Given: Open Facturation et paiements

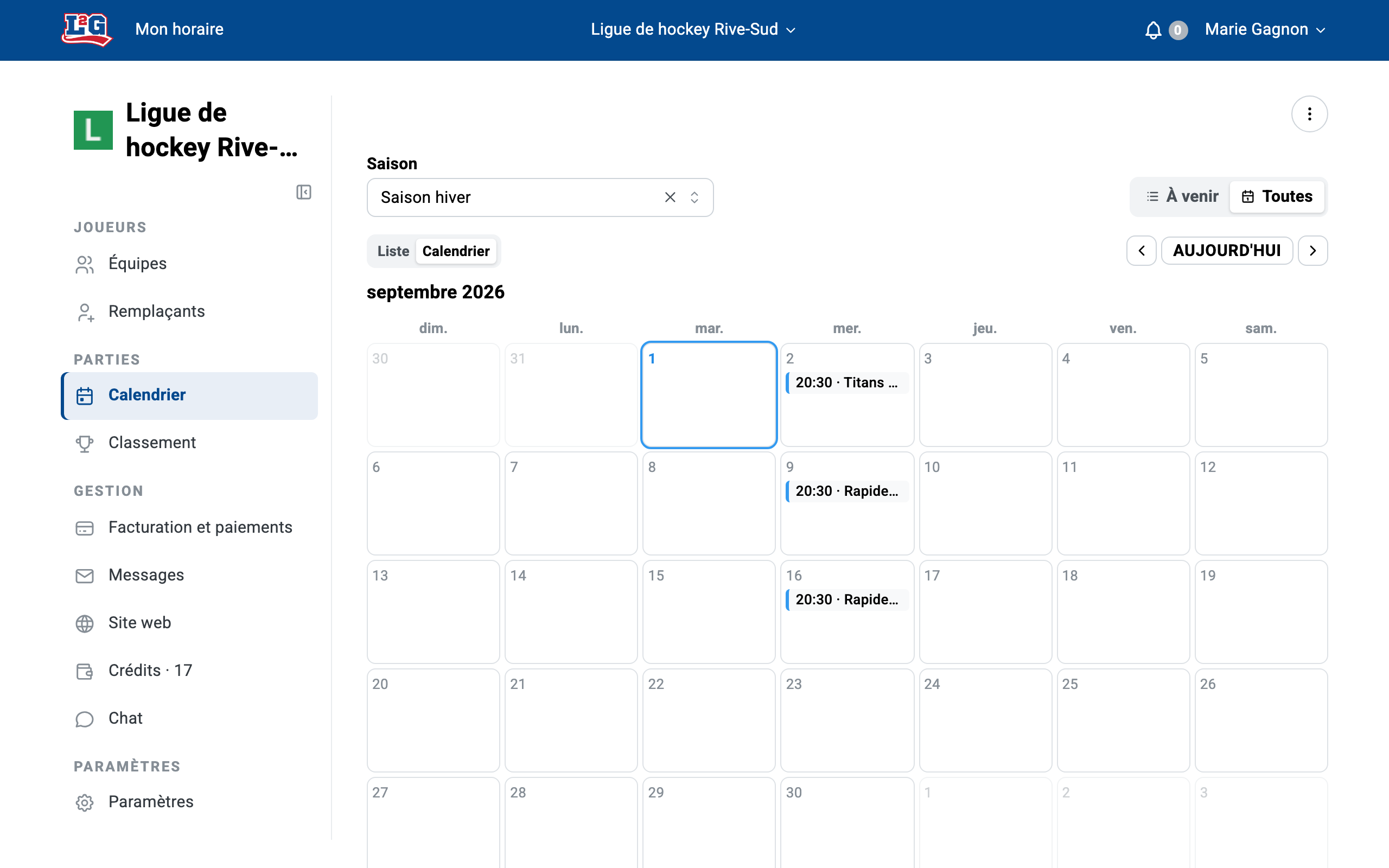Looking at the screenshot, I should (x=189, y=527).
